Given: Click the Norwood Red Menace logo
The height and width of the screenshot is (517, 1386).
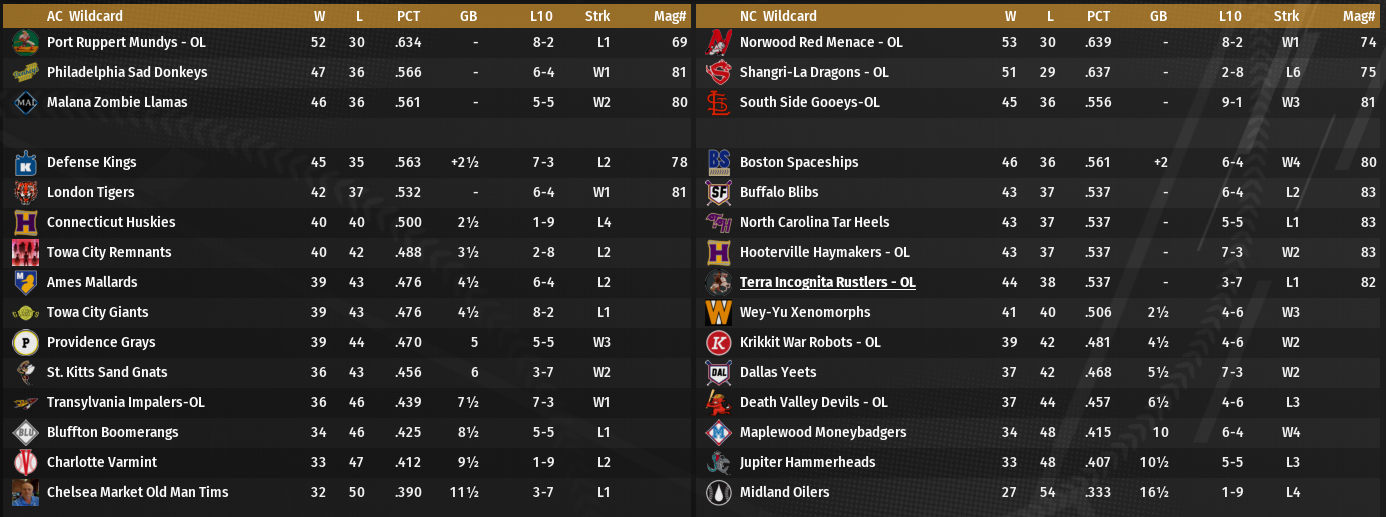Looking at the screenshot, I should coord(719,42).
